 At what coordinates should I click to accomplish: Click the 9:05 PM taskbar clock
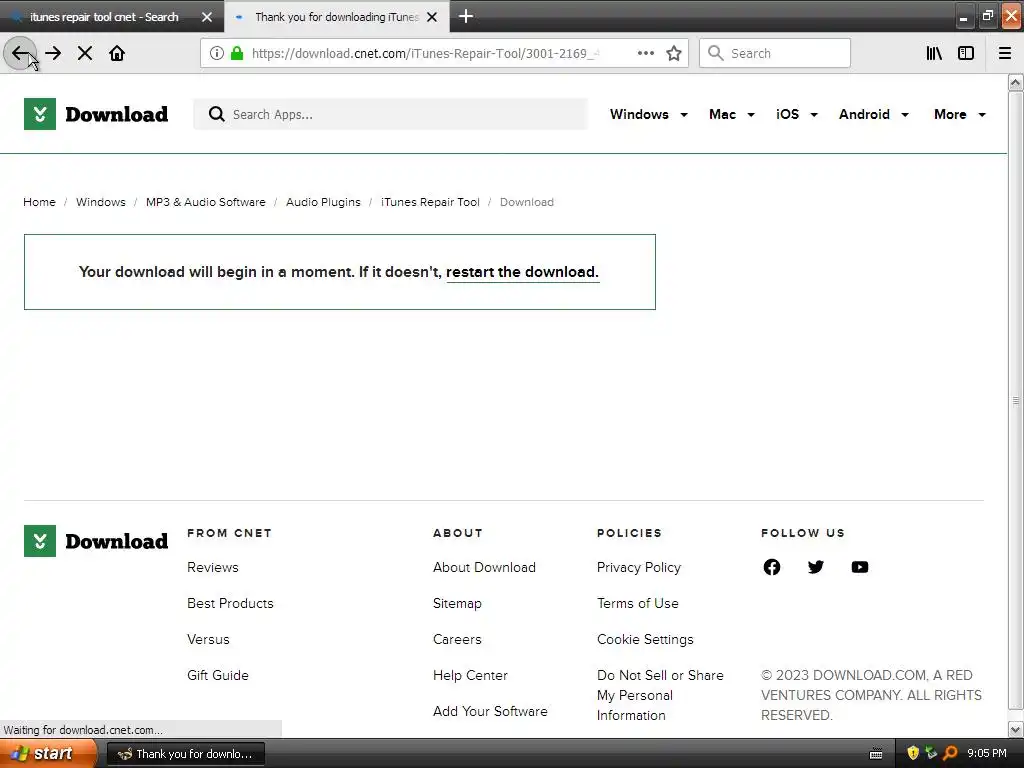pos(987,754)
